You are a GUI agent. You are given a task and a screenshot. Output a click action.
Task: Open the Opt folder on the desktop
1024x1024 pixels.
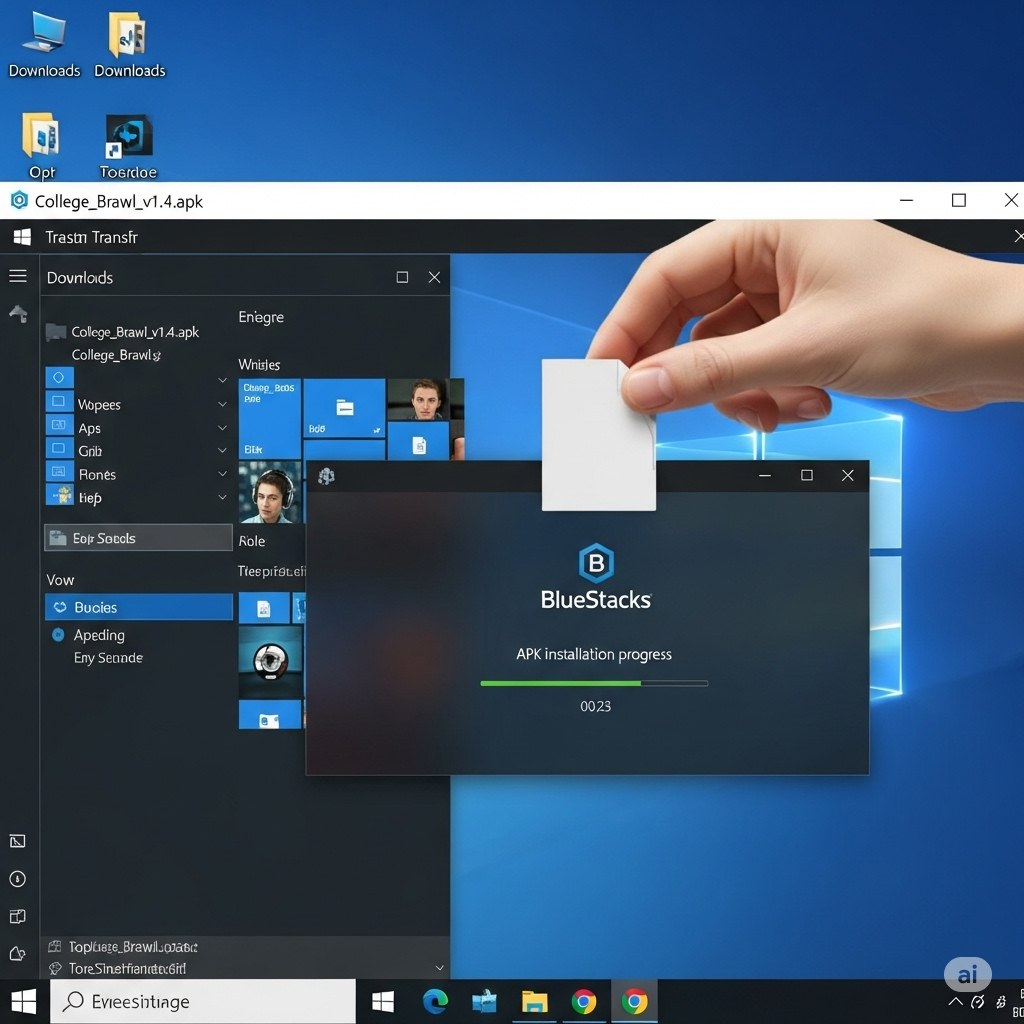tap(42, 146)
